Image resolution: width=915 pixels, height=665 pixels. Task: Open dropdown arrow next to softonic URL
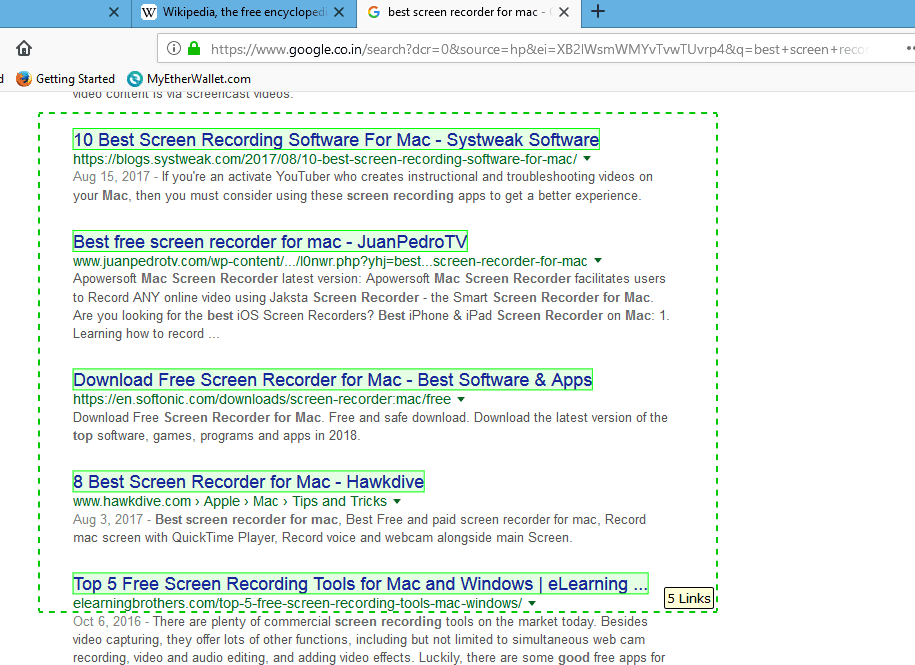pos(461,400)
